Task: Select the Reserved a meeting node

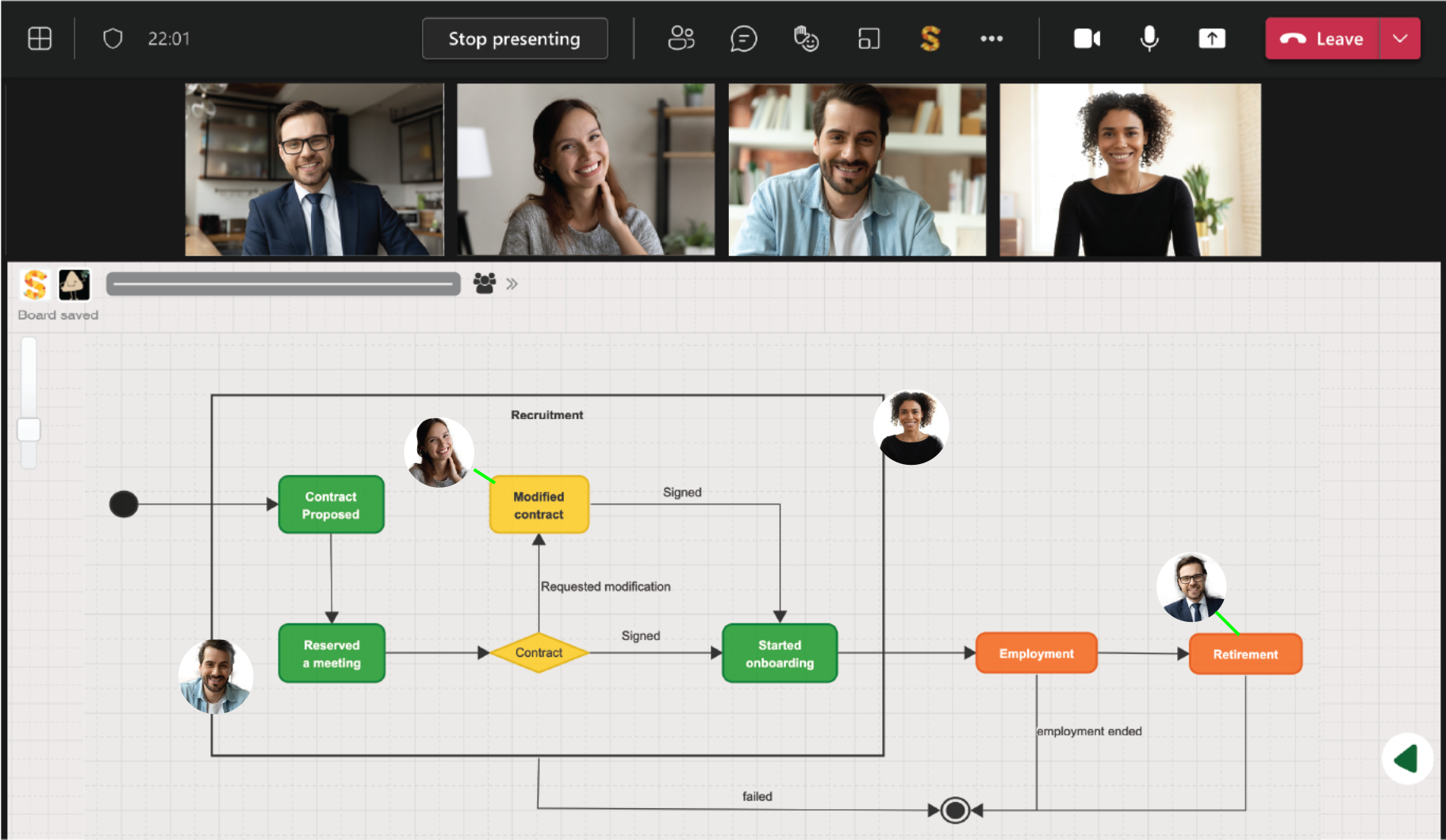Action: tap(332, 654)
